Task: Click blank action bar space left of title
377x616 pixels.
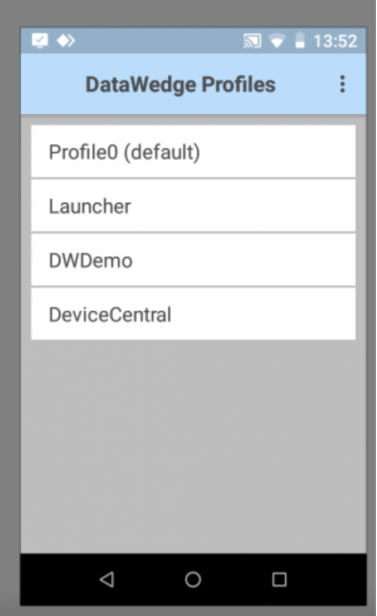Action: 53,84
